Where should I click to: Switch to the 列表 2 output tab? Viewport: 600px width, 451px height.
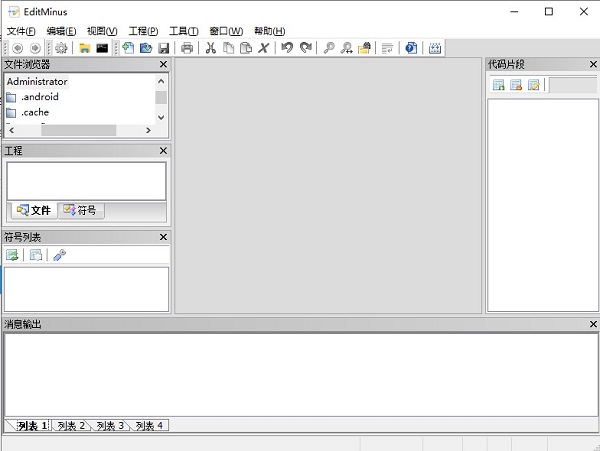(71, 426)
